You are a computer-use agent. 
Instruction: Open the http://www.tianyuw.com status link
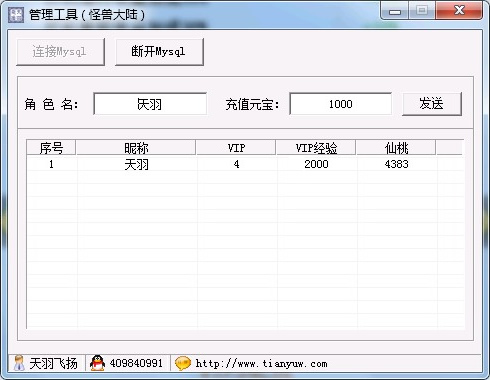(x=261, y=364)
